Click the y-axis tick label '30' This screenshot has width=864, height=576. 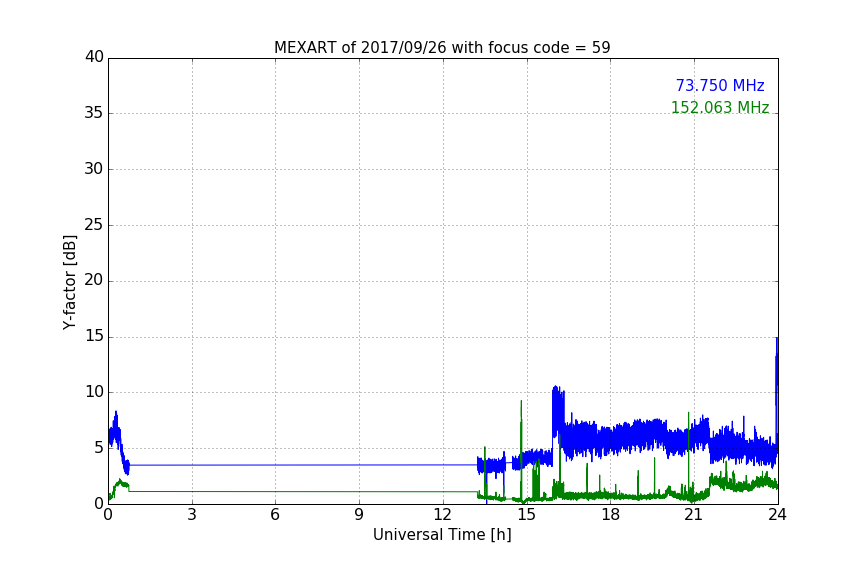pyautogui.click(x=94, y=169)
